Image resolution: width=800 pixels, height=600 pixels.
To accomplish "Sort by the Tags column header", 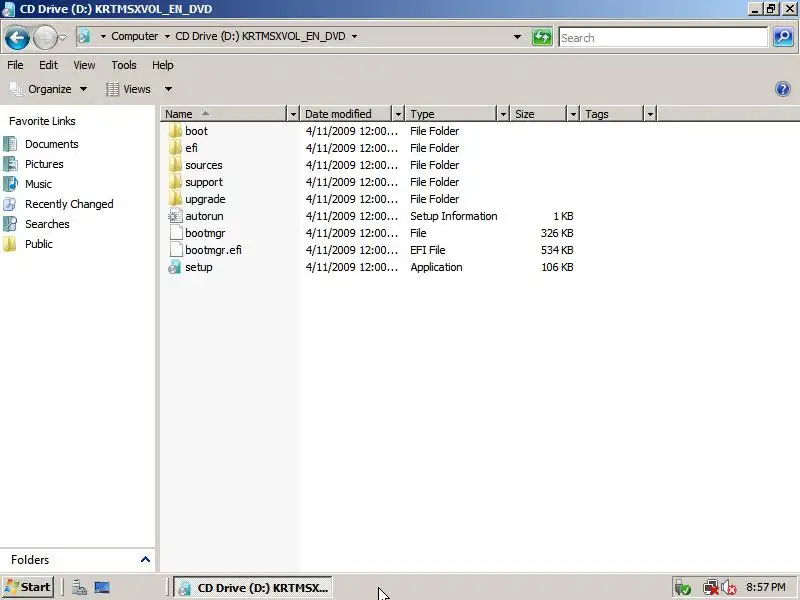I will (x=612, y=114).
